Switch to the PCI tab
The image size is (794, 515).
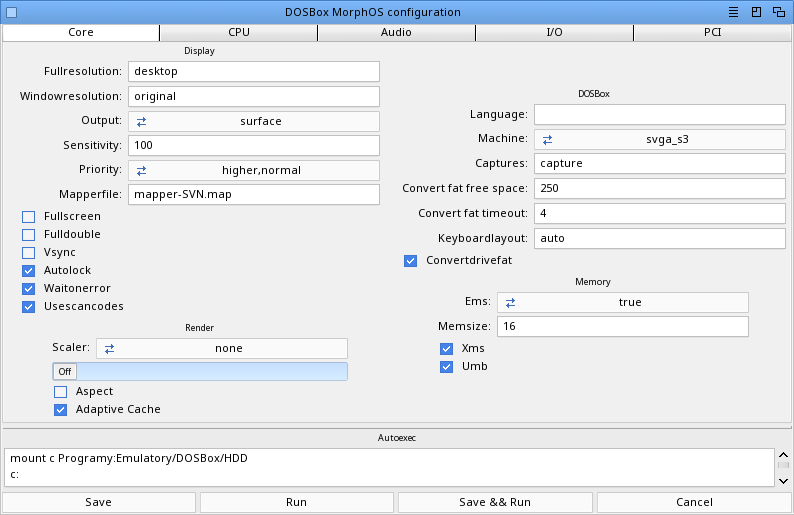pyautogui.click(x=712, y=32)
